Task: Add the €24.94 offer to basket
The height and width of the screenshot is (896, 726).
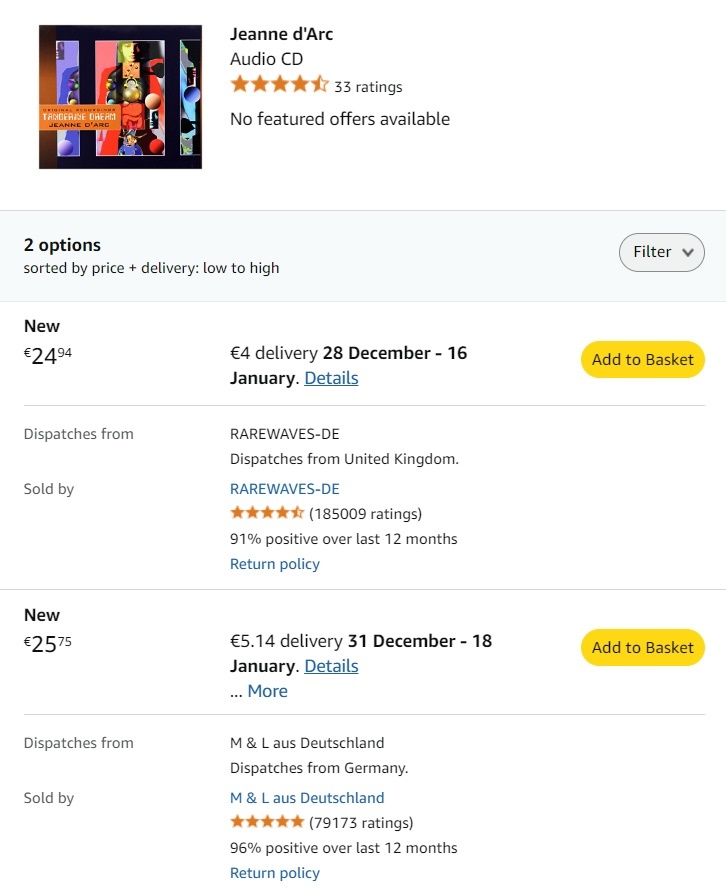Action: pos(642,360)
